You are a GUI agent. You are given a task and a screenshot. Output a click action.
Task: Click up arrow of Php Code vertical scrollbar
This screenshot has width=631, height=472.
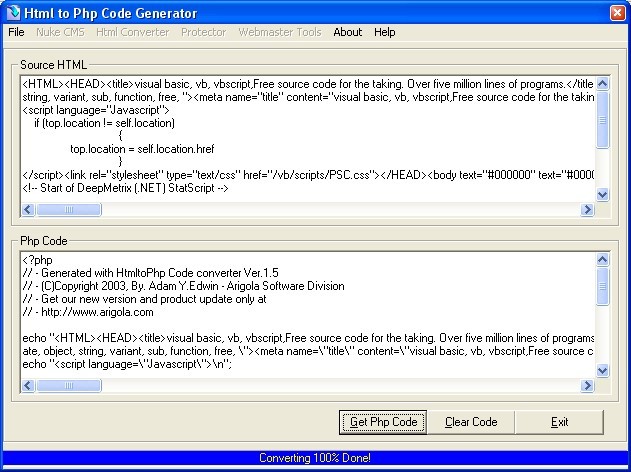(x=602, y=260)
